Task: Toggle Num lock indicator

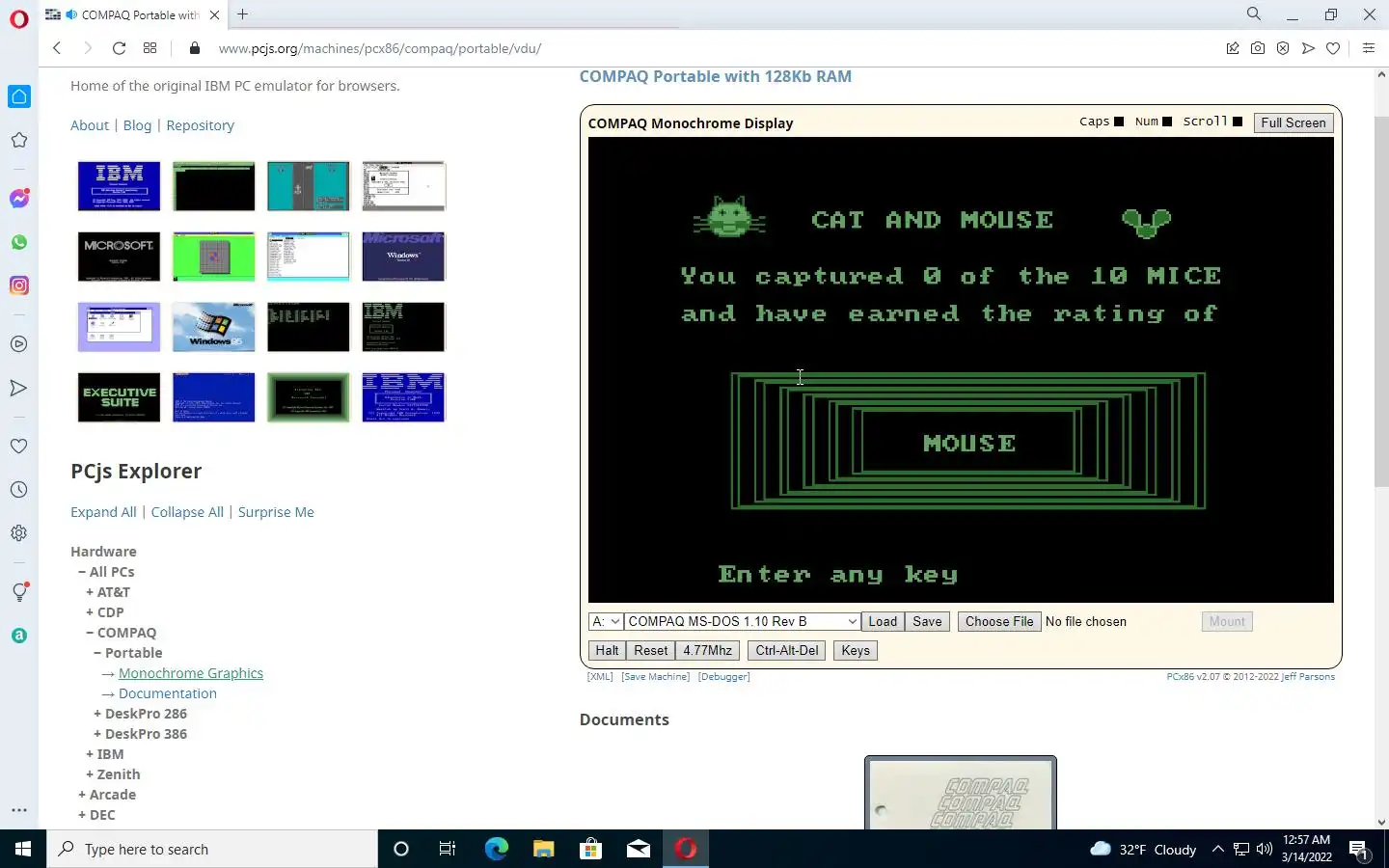Action: coord(1167,122)
